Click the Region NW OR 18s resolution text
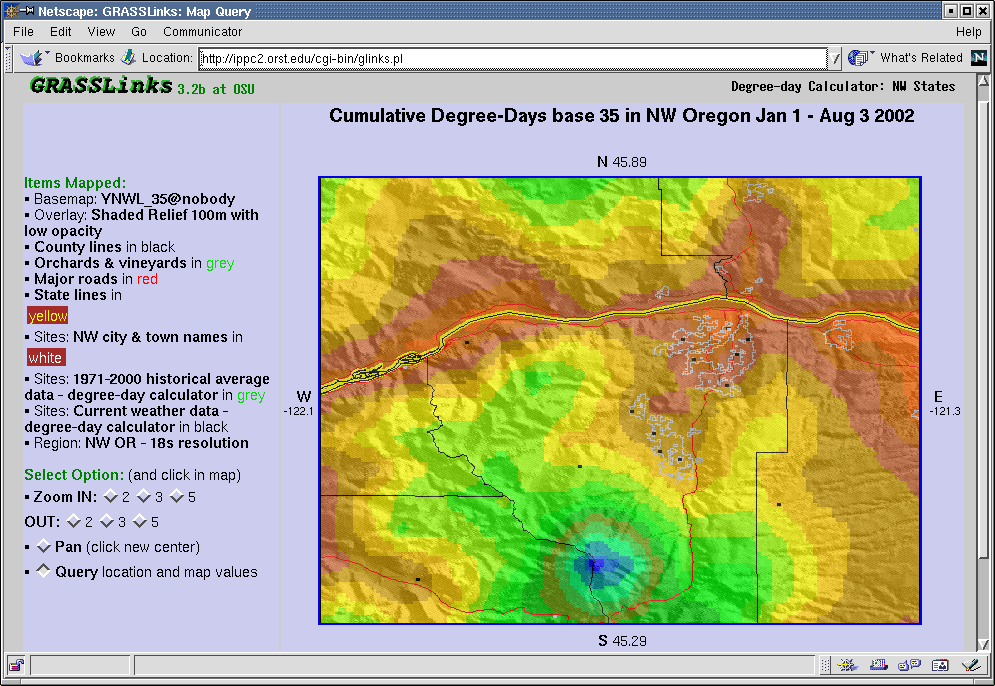995x686 pixels. (141, 443)
